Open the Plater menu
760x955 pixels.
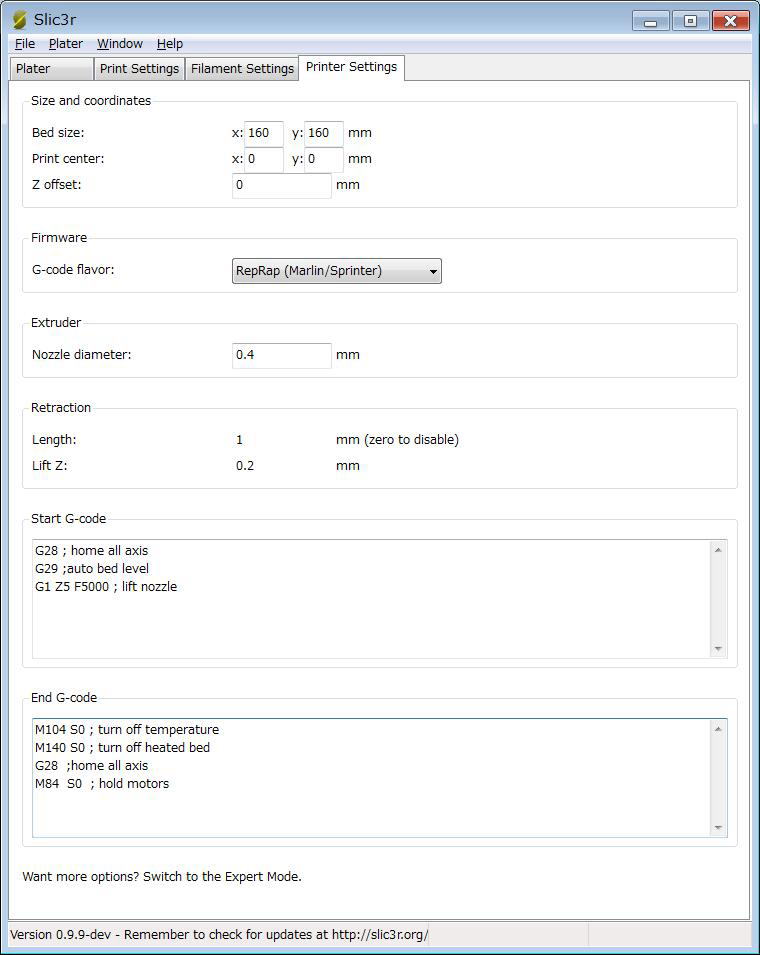(66, 44)
